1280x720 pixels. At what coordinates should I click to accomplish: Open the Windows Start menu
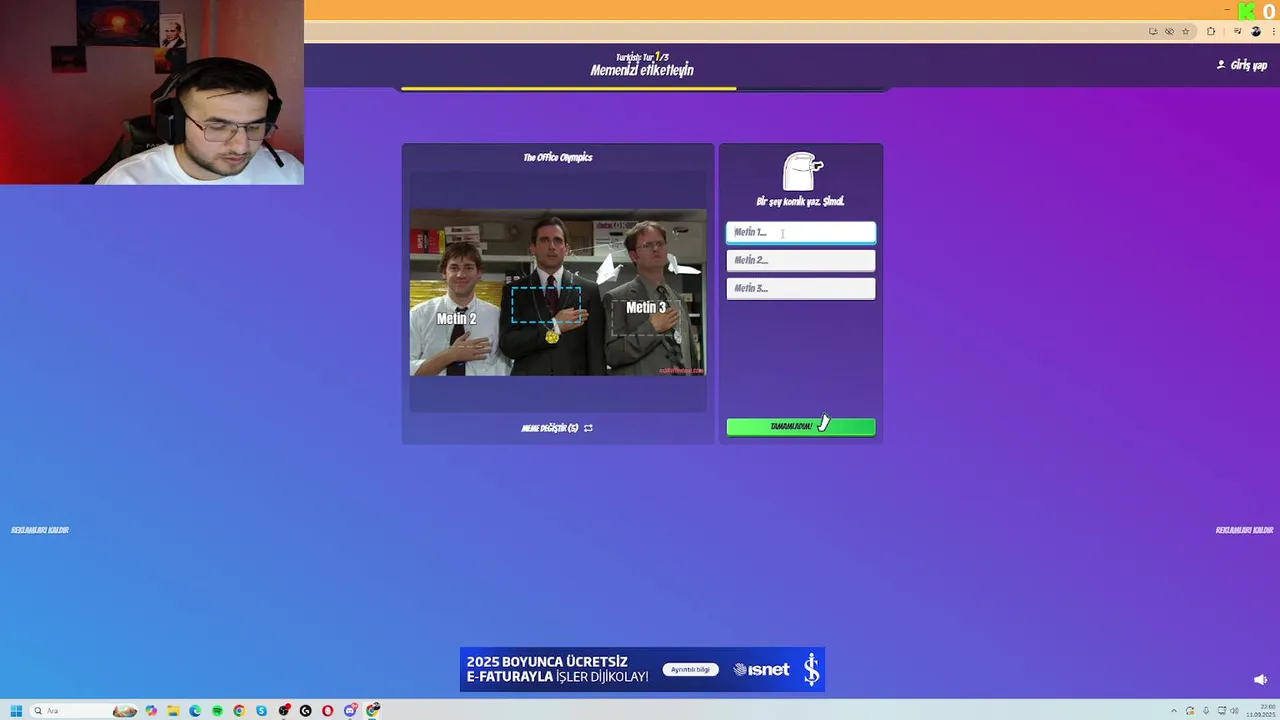click(16, 711)
